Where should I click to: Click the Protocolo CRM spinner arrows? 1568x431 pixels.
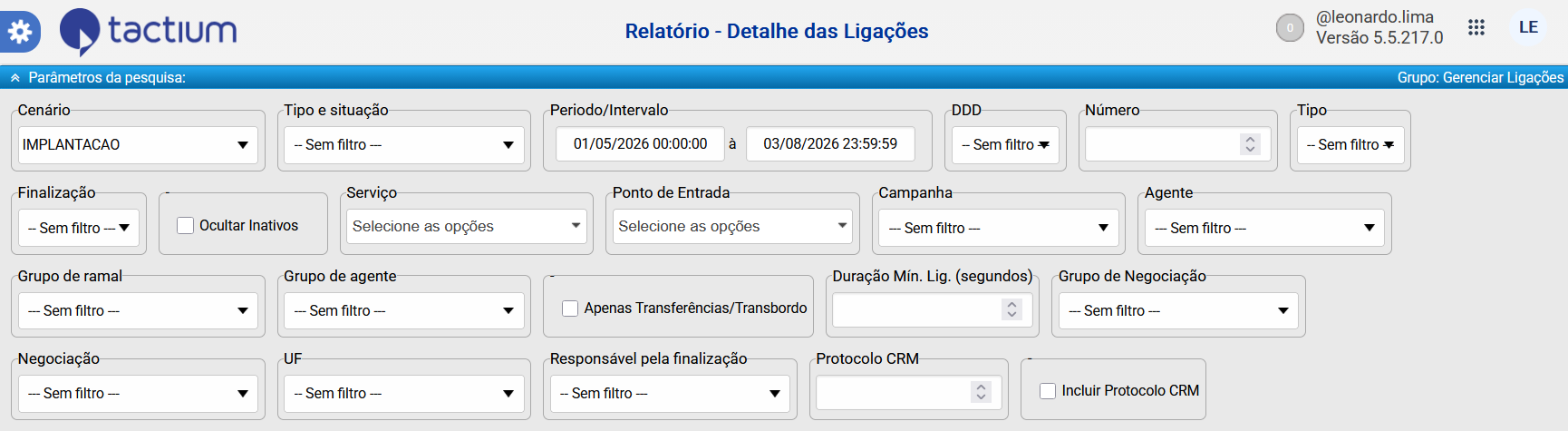980,391
